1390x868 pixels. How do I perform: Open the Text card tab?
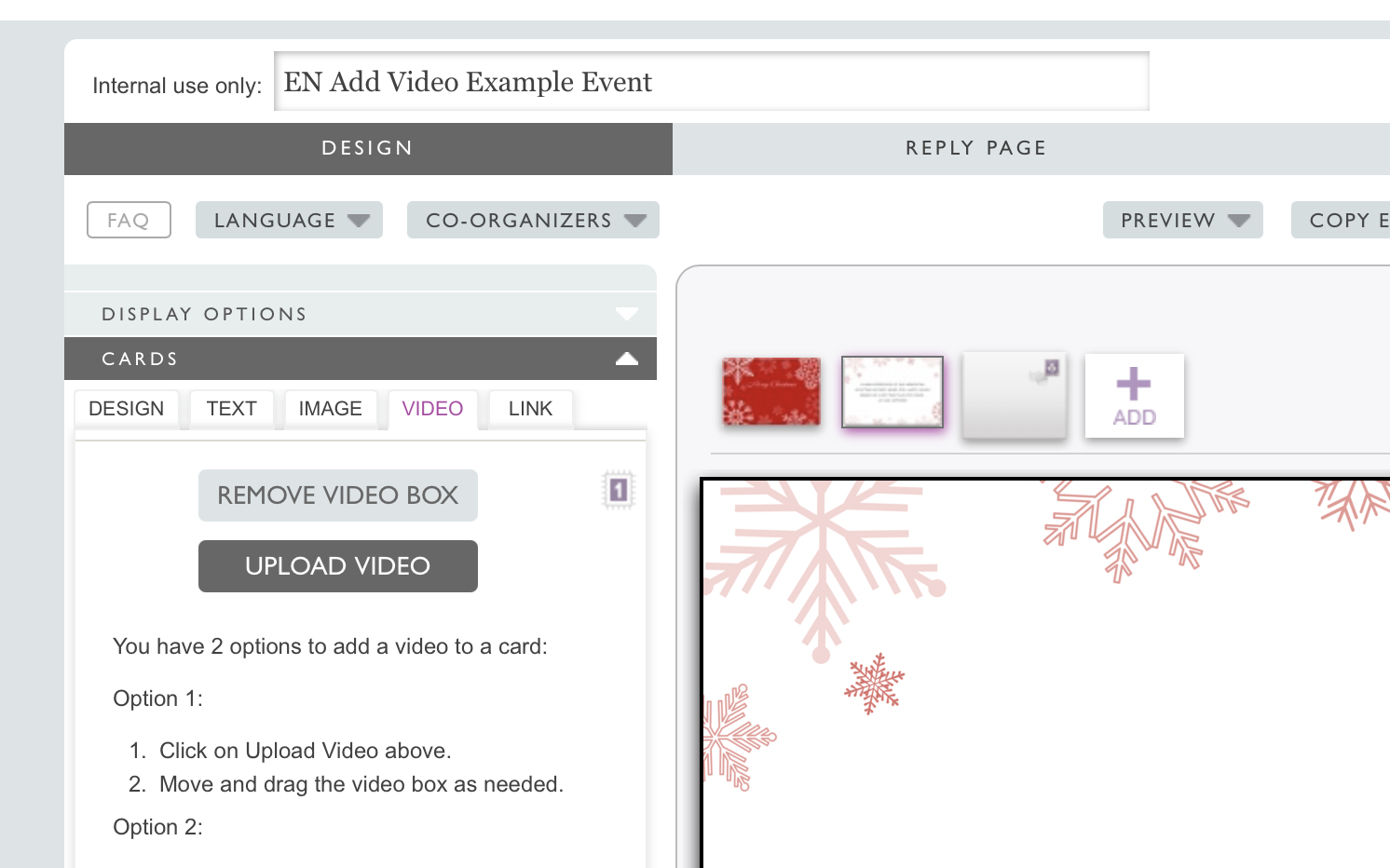231,409
